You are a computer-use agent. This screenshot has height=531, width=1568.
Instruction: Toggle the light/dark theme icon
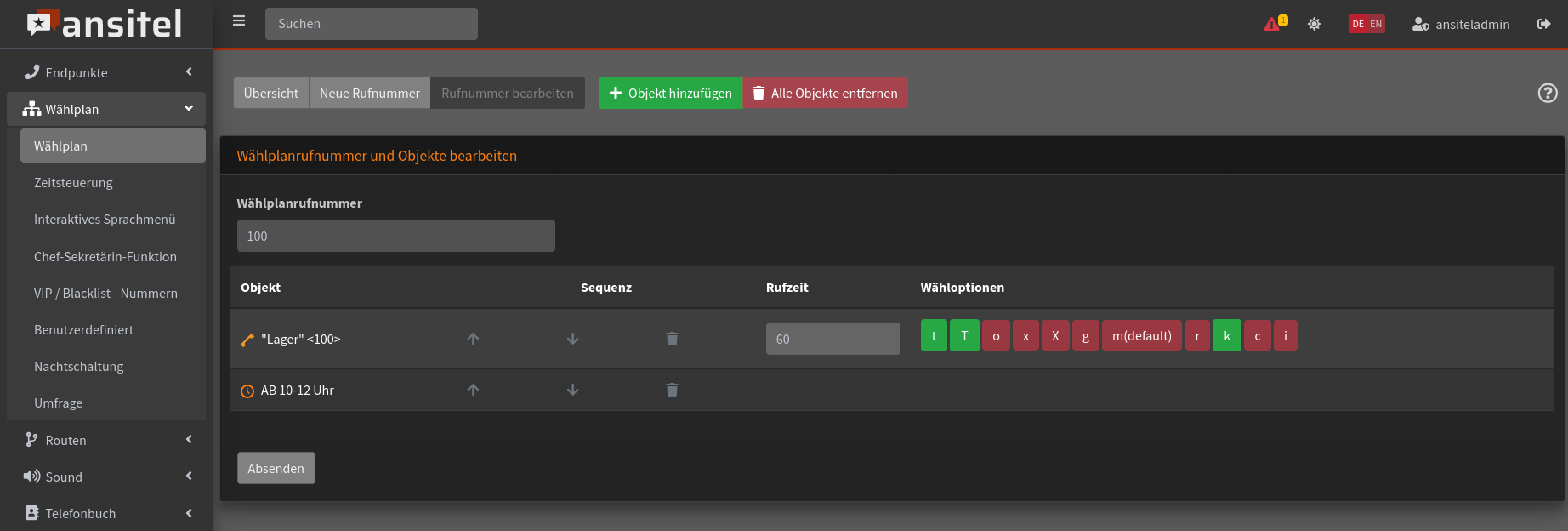coord(1314,24)
